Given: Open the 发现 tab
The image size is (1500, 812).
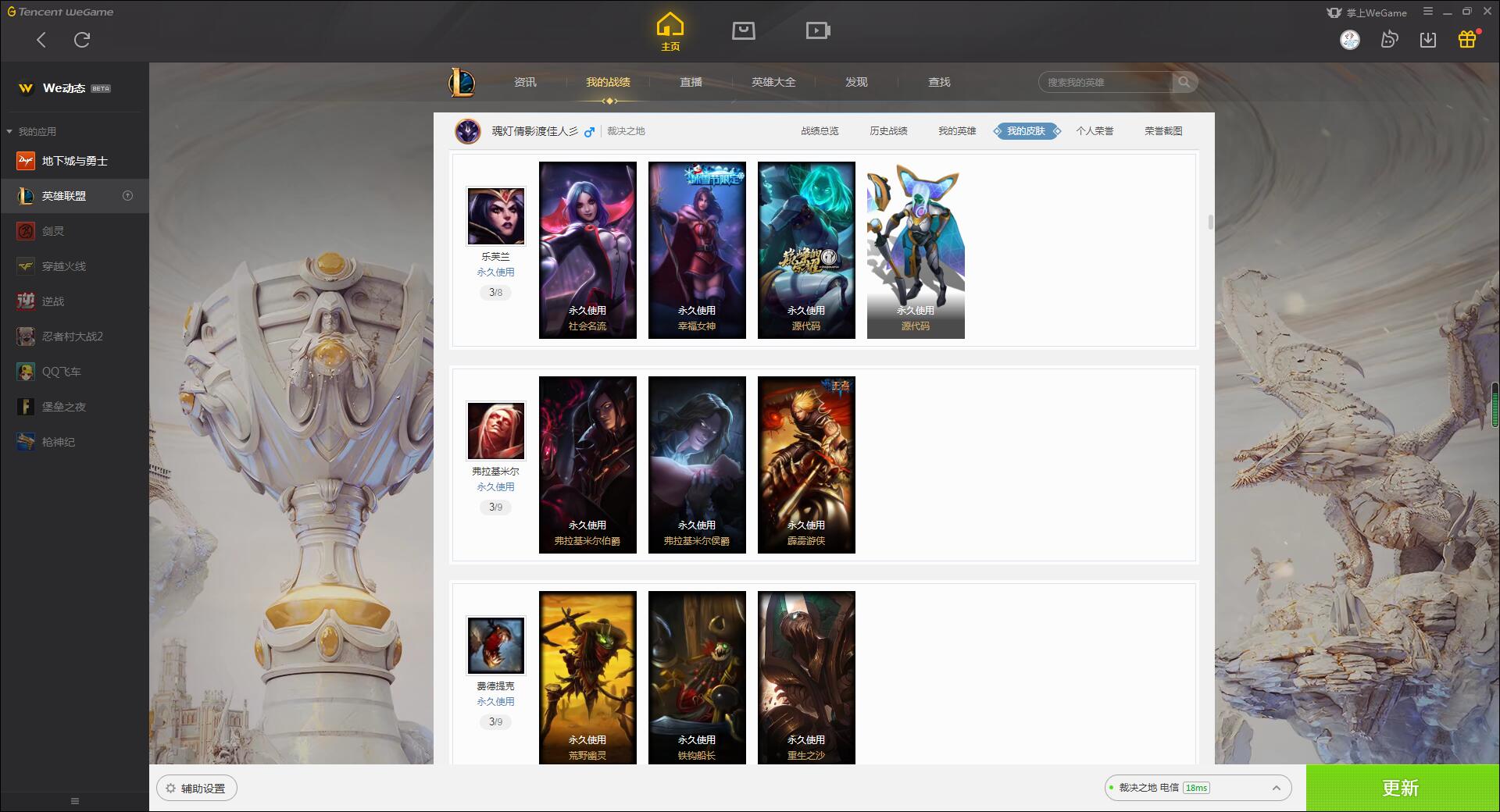Looking at the screenshot, I should click(856, 82).
